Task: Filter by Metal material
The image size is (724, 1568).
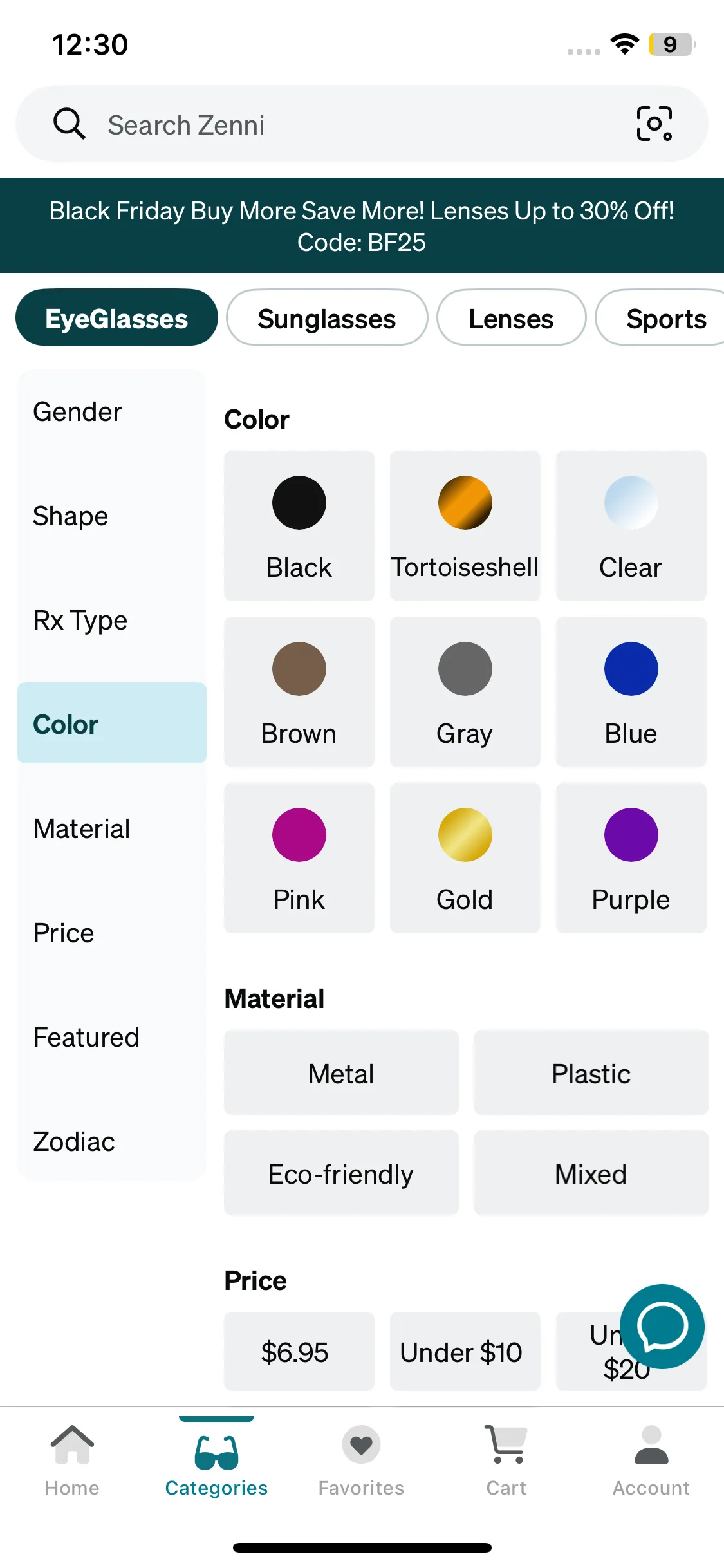Action: (341, 1073)
